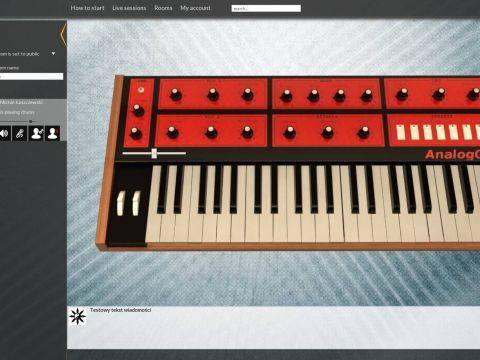This screenshot has height=360, width=480.
Task: Open the My account link
Action: tap(195, 8)
